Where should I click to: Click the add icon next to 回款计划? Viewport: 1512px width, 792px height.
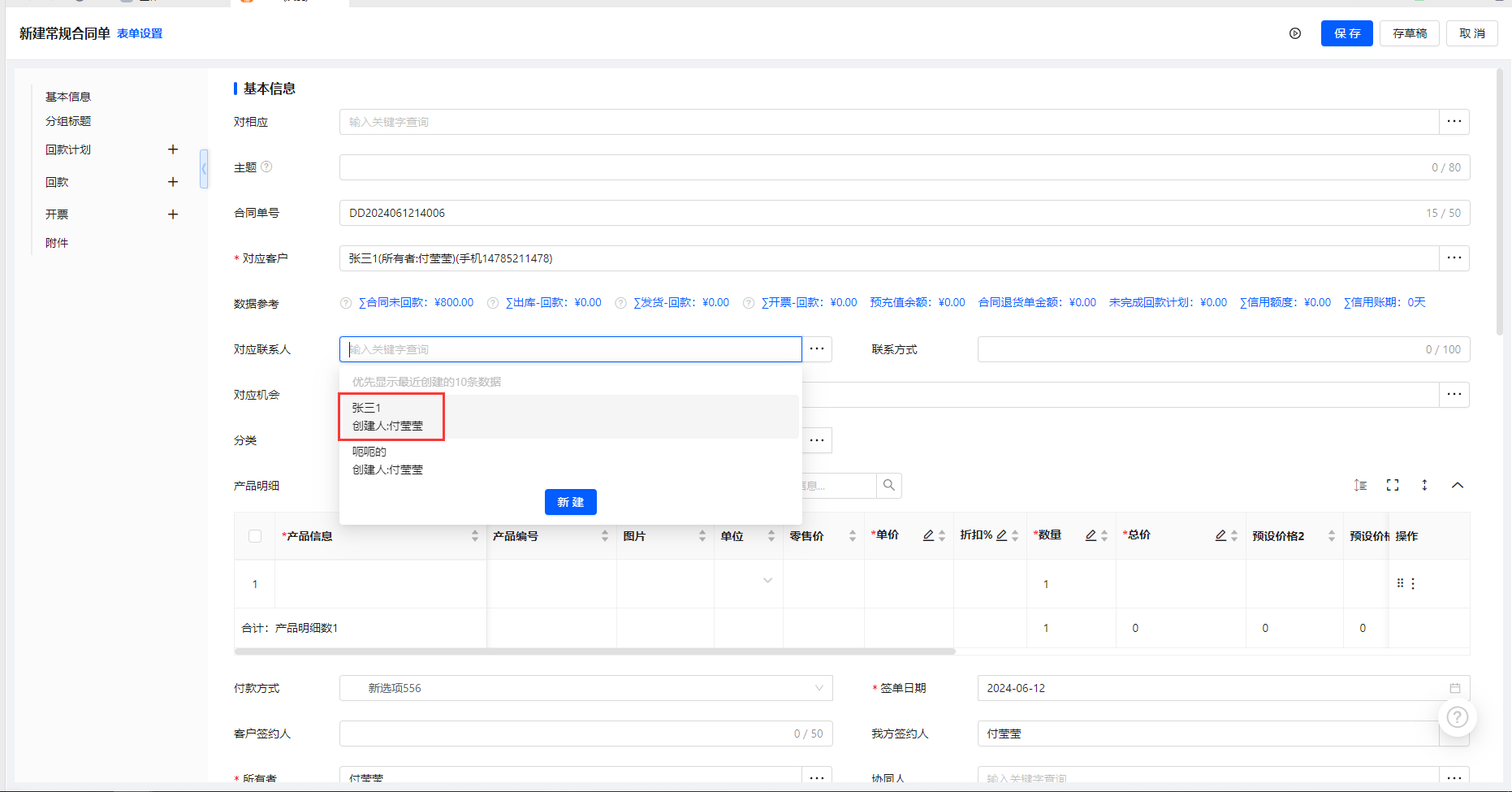point(173,149)
